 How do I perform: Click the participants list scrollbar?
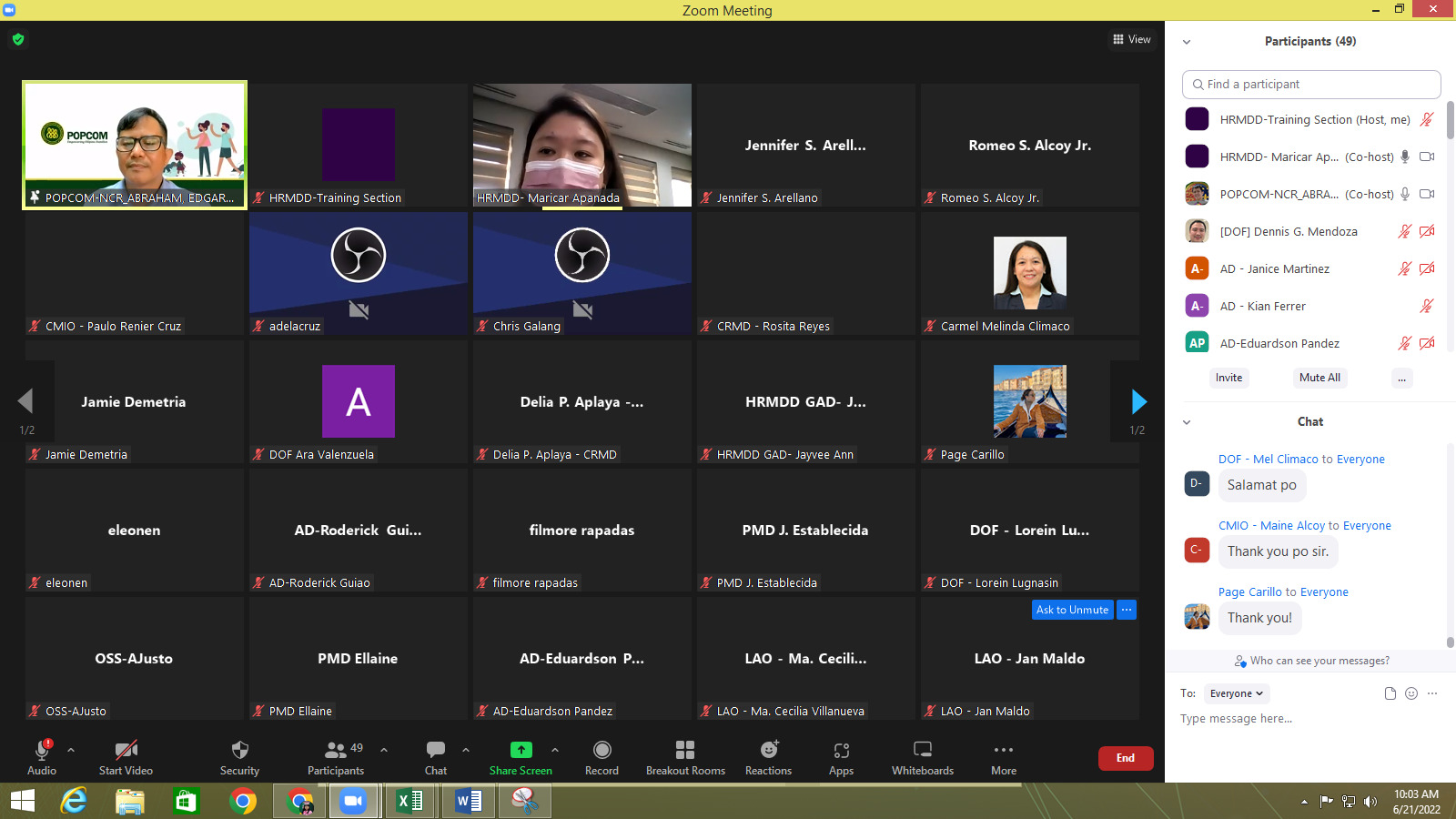tap(1450, 119)
